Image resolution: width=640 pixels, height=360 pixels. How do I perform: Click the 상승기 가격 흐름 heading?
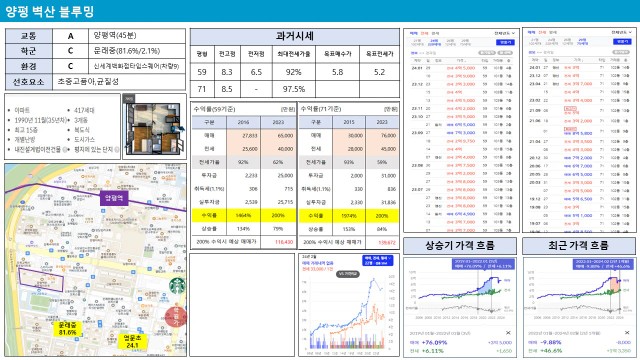pos(460,246)
